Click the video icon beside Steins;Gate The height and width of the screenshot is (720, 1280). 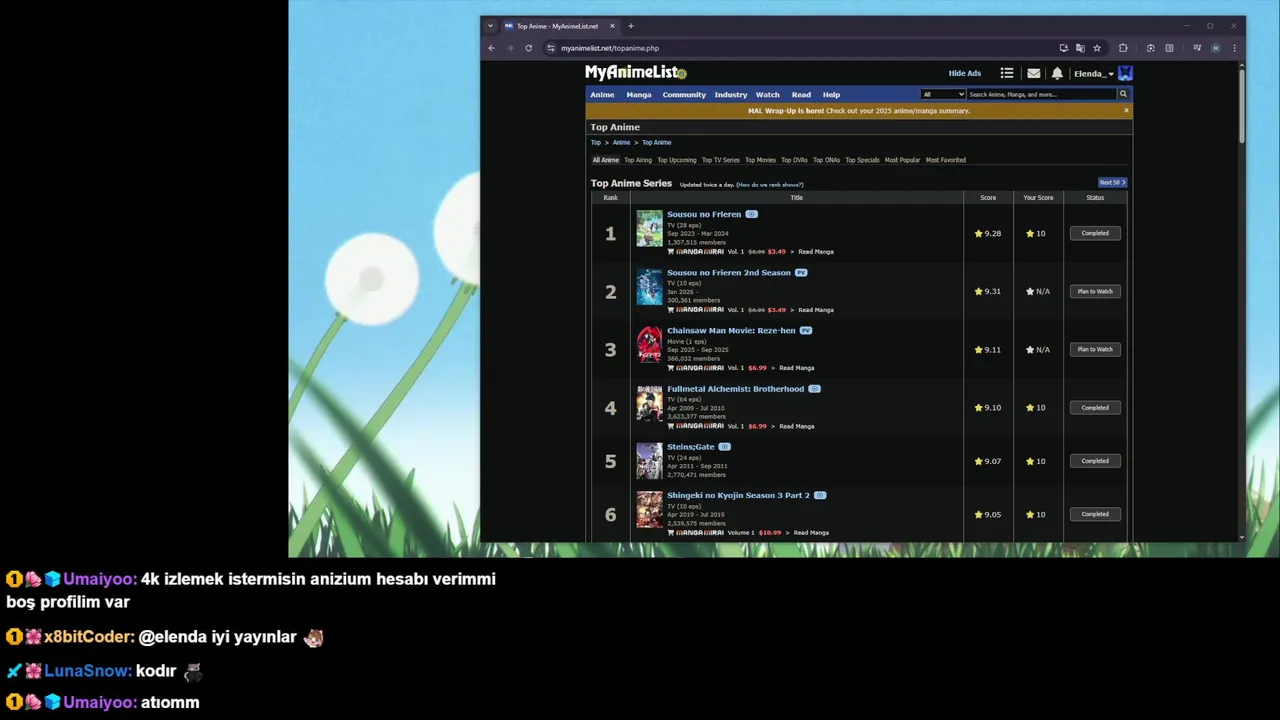coord(725,447)
